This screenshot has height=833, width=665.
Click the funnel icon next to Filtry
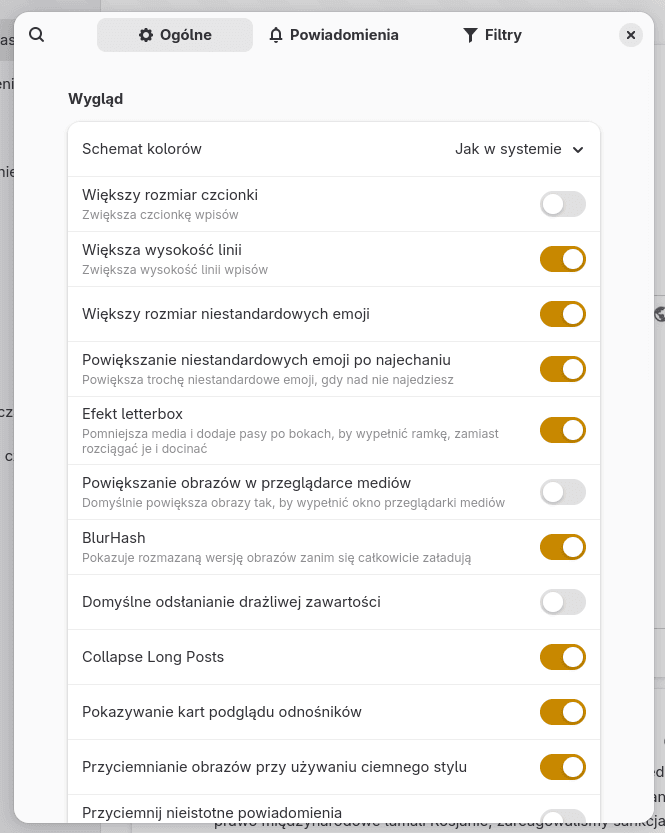coord(470,35)
